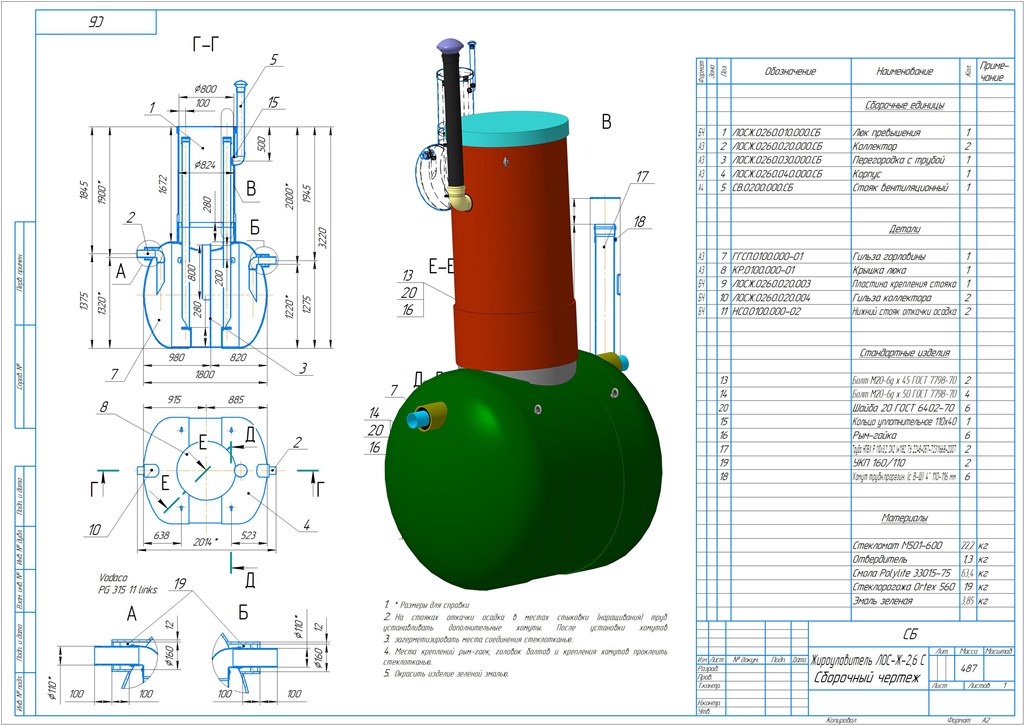1024x725 pixels.
Task: Click designation 'ЛОСЖ.0260.020.003'
Action: pos(772,284)
